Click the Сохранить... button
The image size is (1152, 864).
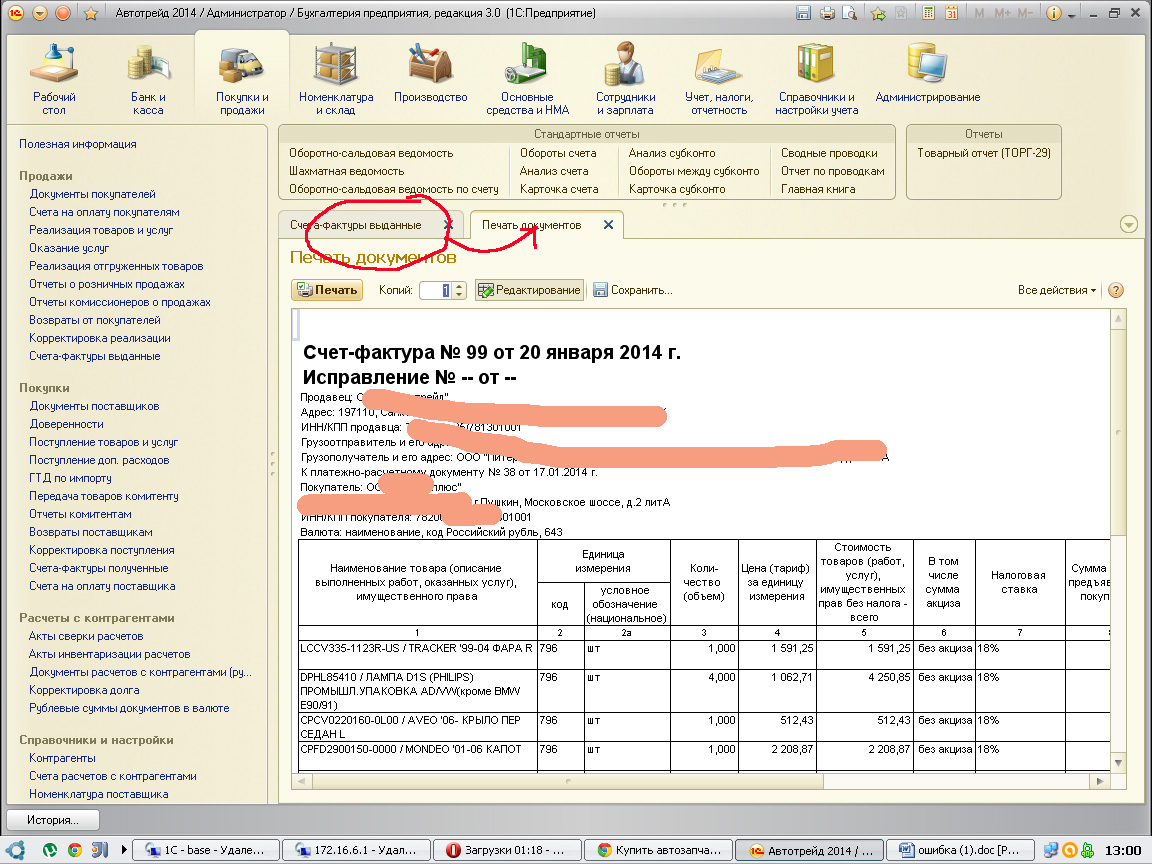pyautogui.click(x=633, y=290)
